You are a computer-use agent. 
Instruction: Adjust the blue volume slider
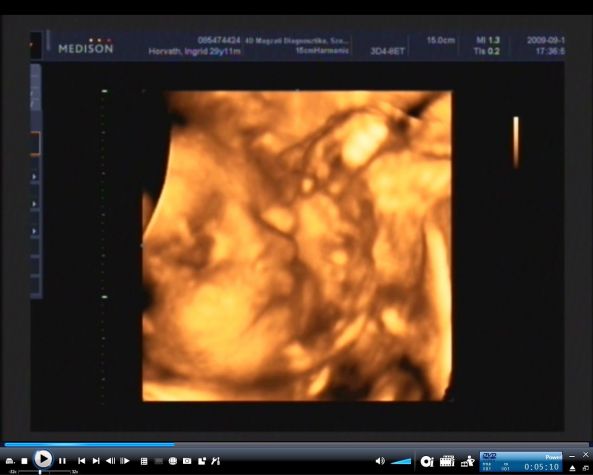coord(401,461)
